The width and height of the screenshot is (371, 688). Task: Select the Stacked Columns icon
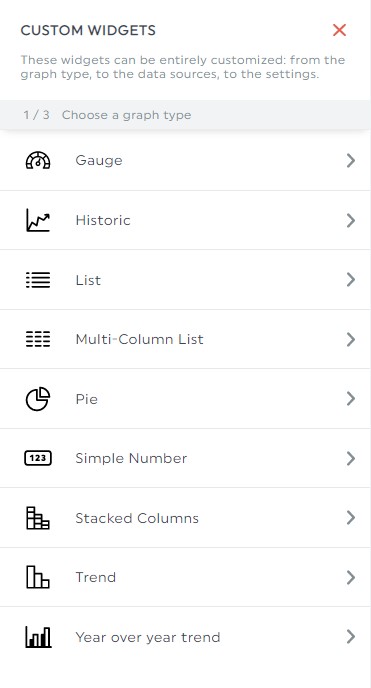[38, 518]
